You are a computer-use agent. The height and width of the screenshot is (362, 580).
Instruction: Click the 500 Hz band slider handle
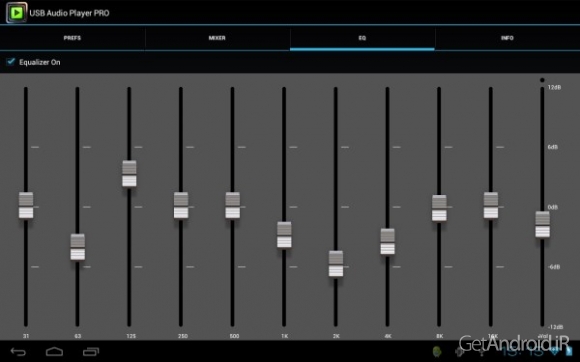pos(233,205)
